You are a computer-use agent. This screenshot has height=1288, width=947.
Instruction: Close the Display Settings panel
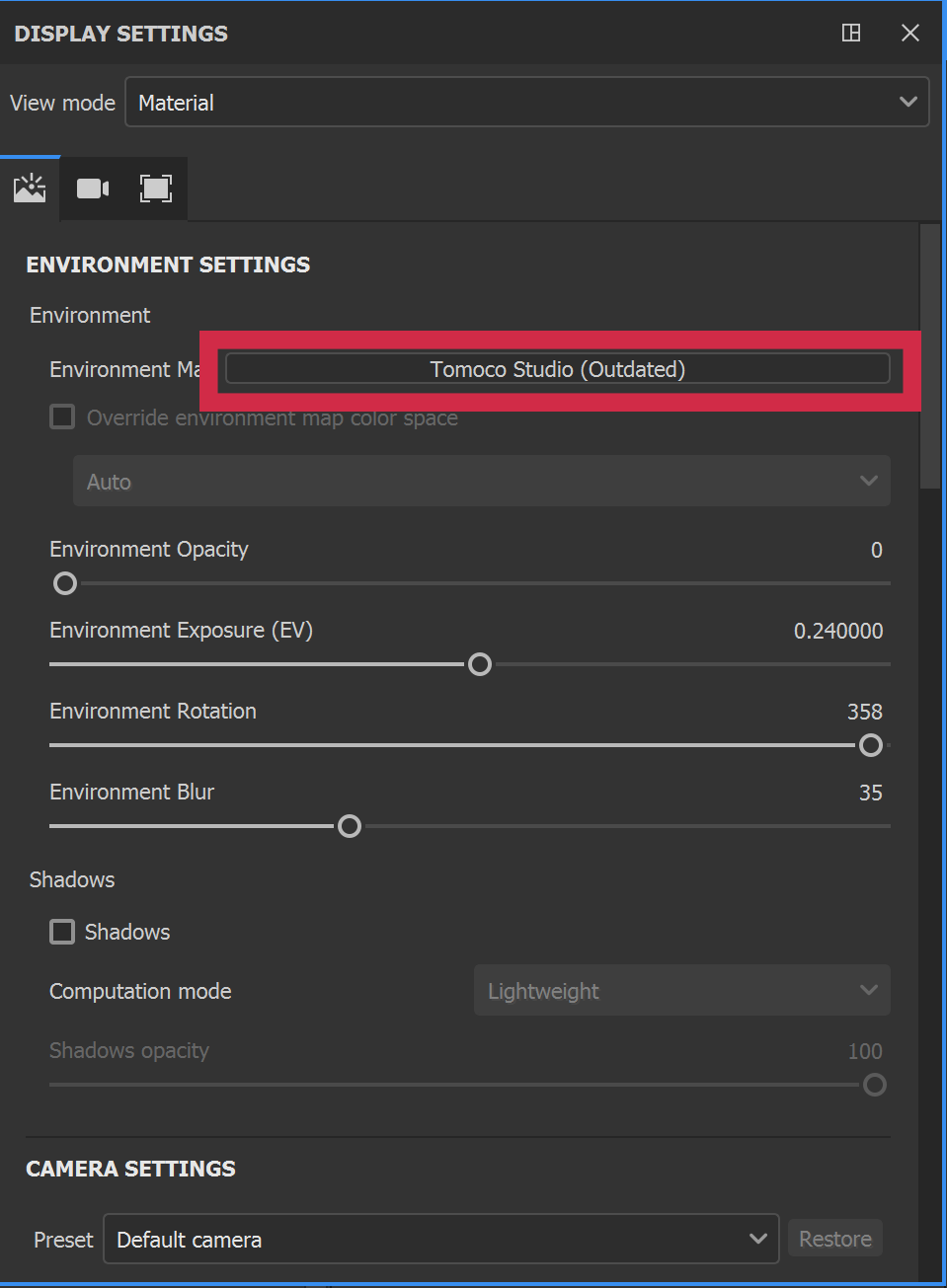(910, 34)
